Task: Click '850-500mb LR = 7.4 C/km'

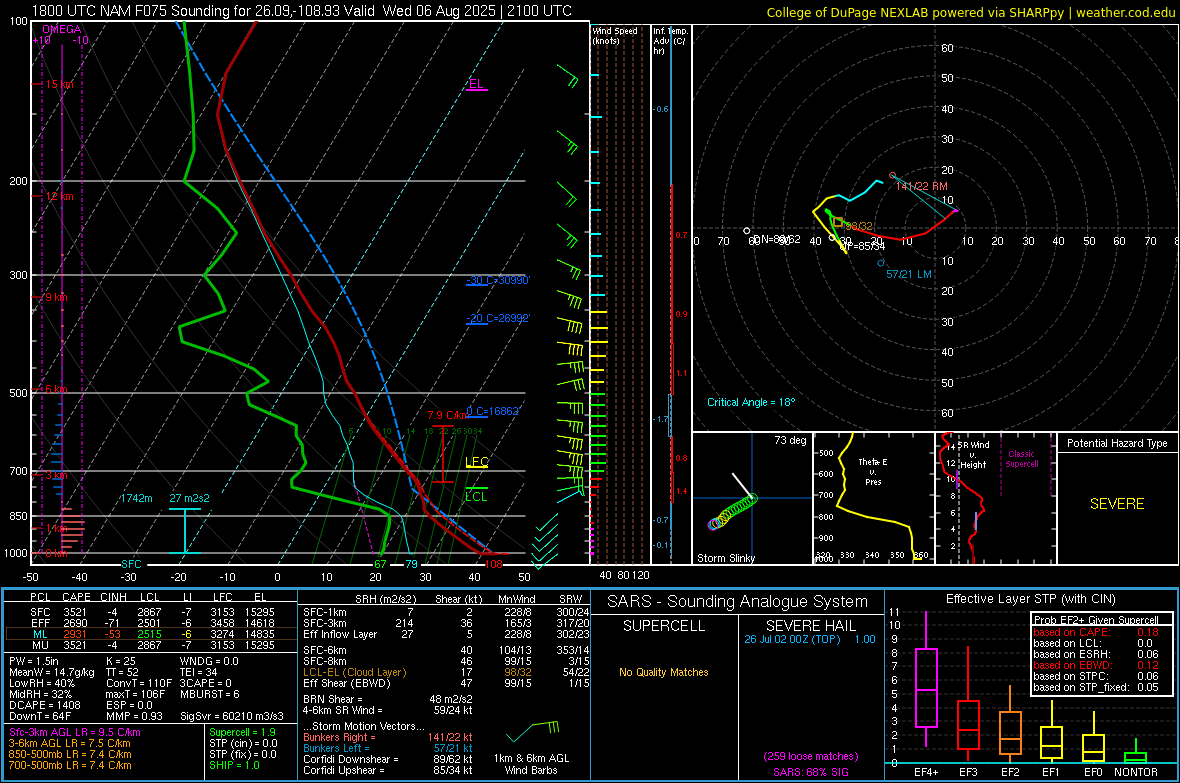Action: pyautogui.click(x=70, y=754)
